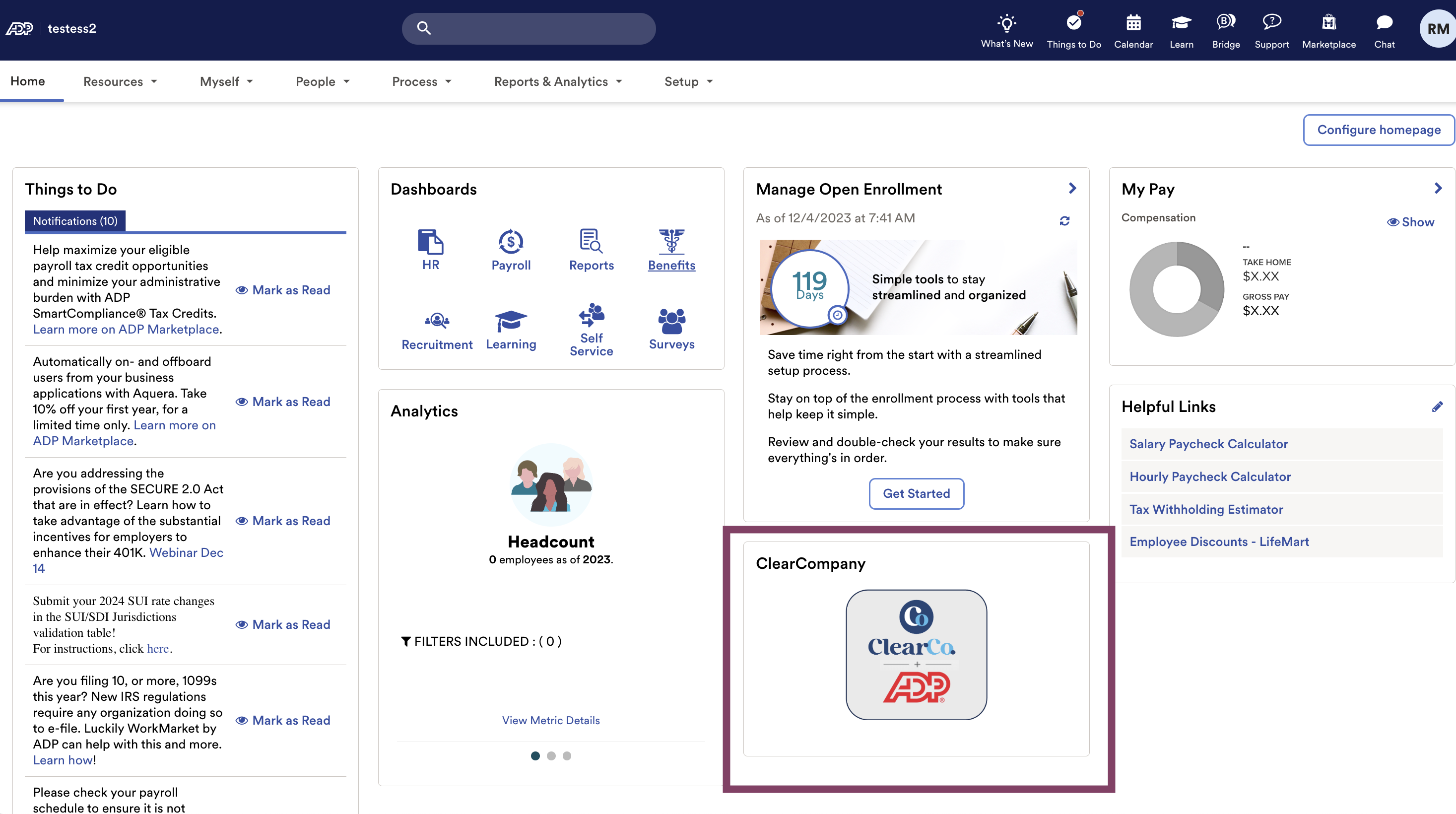
Task: Open Employee Discounts - LifeMart link
Action: (x=1219, y=542)
